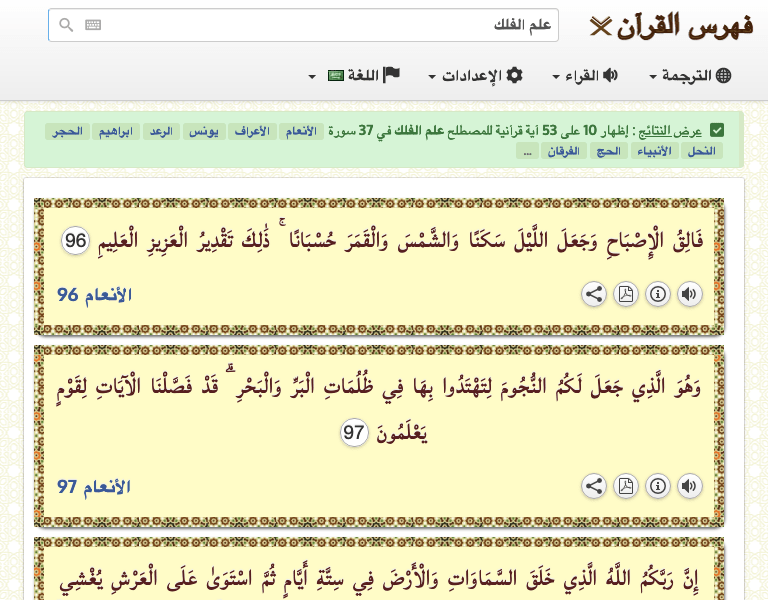Click the search field containing علم الفلك
768x600 pixels.
pyautogui.click(x=320, y=25)
